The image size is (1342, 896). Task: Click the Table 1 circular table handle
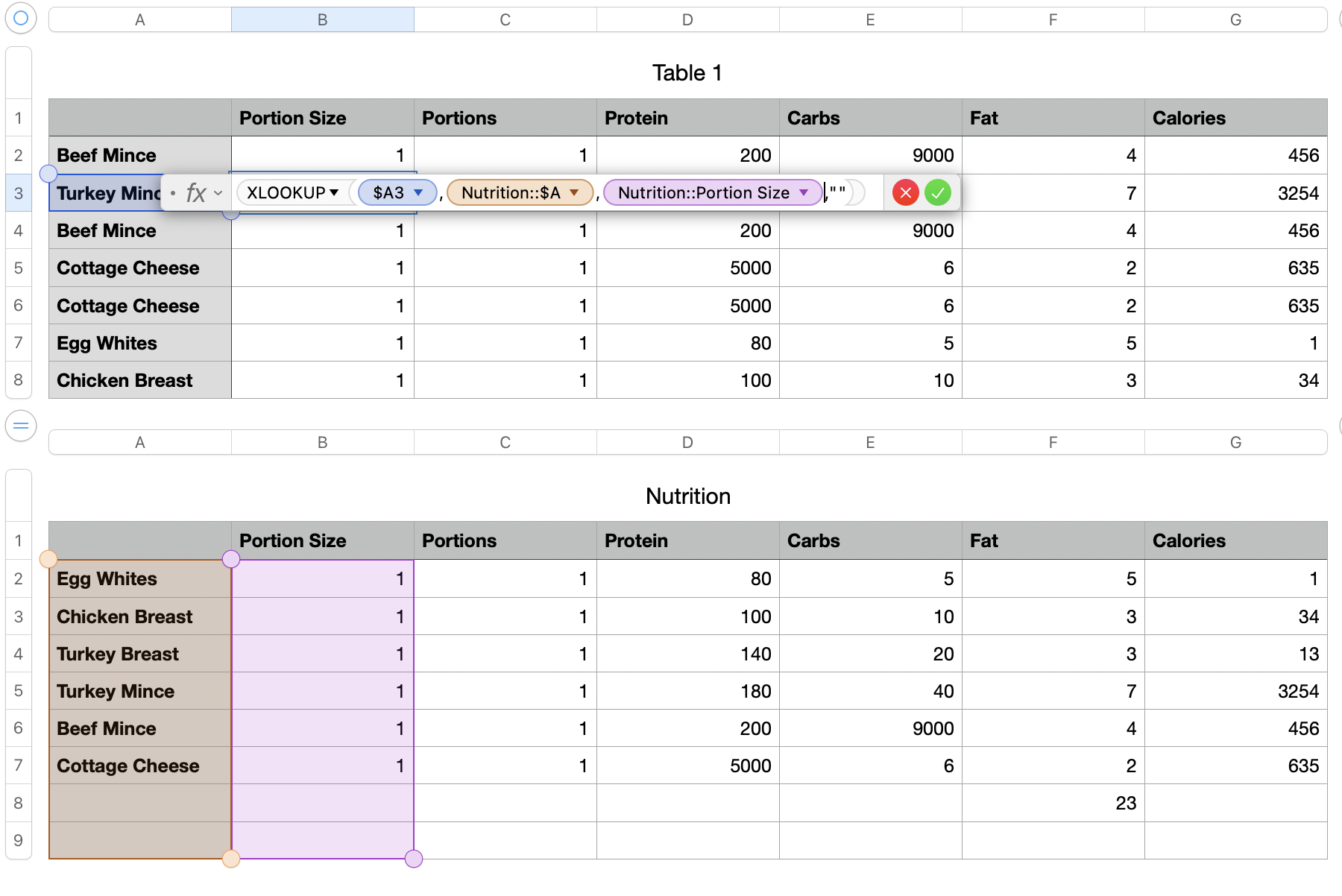[21, 18]
